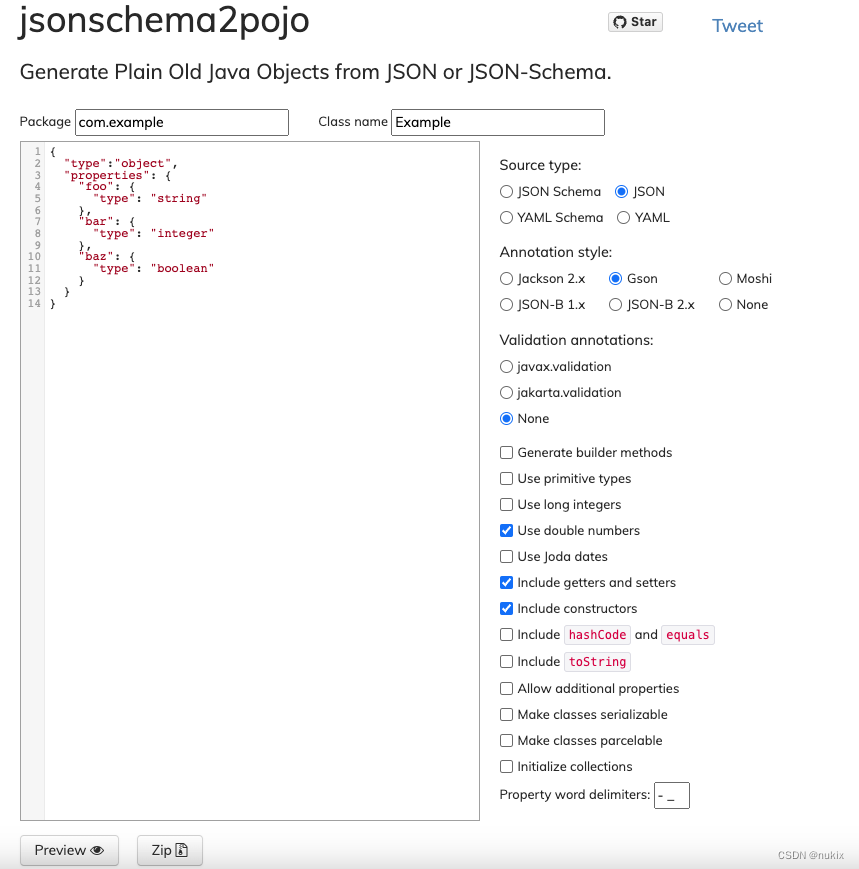This screenshot has width=859, height=869.
Task: Click the GitHub Star button
Action: pyautogui.click(x=635, y=22)
